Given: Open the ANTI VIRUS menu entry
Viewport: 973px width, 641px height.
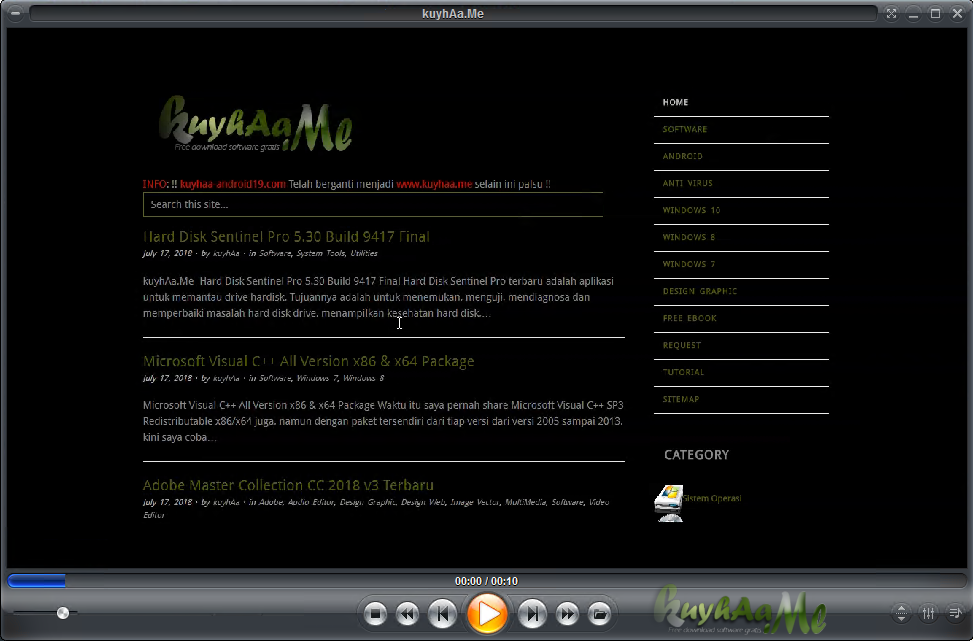Looking at the screenshot, I should 688,183.
